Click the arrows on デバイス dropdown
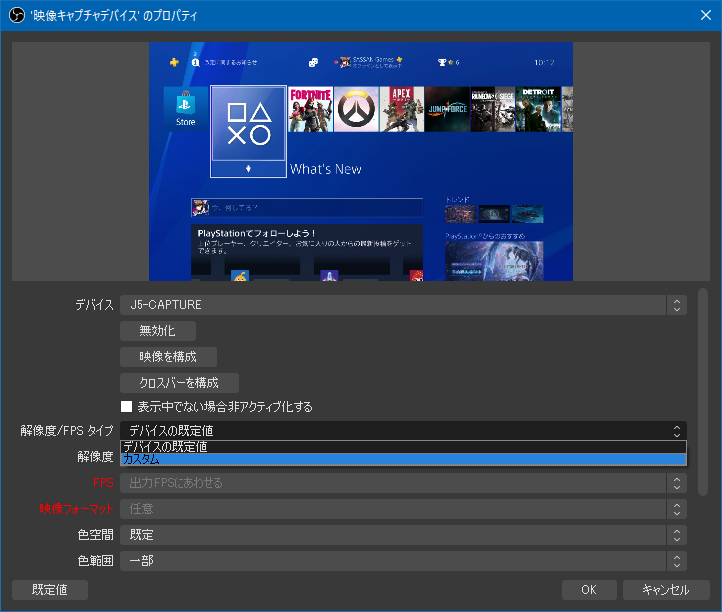Screen dimensions: 722x612 (x=677, y=305)
